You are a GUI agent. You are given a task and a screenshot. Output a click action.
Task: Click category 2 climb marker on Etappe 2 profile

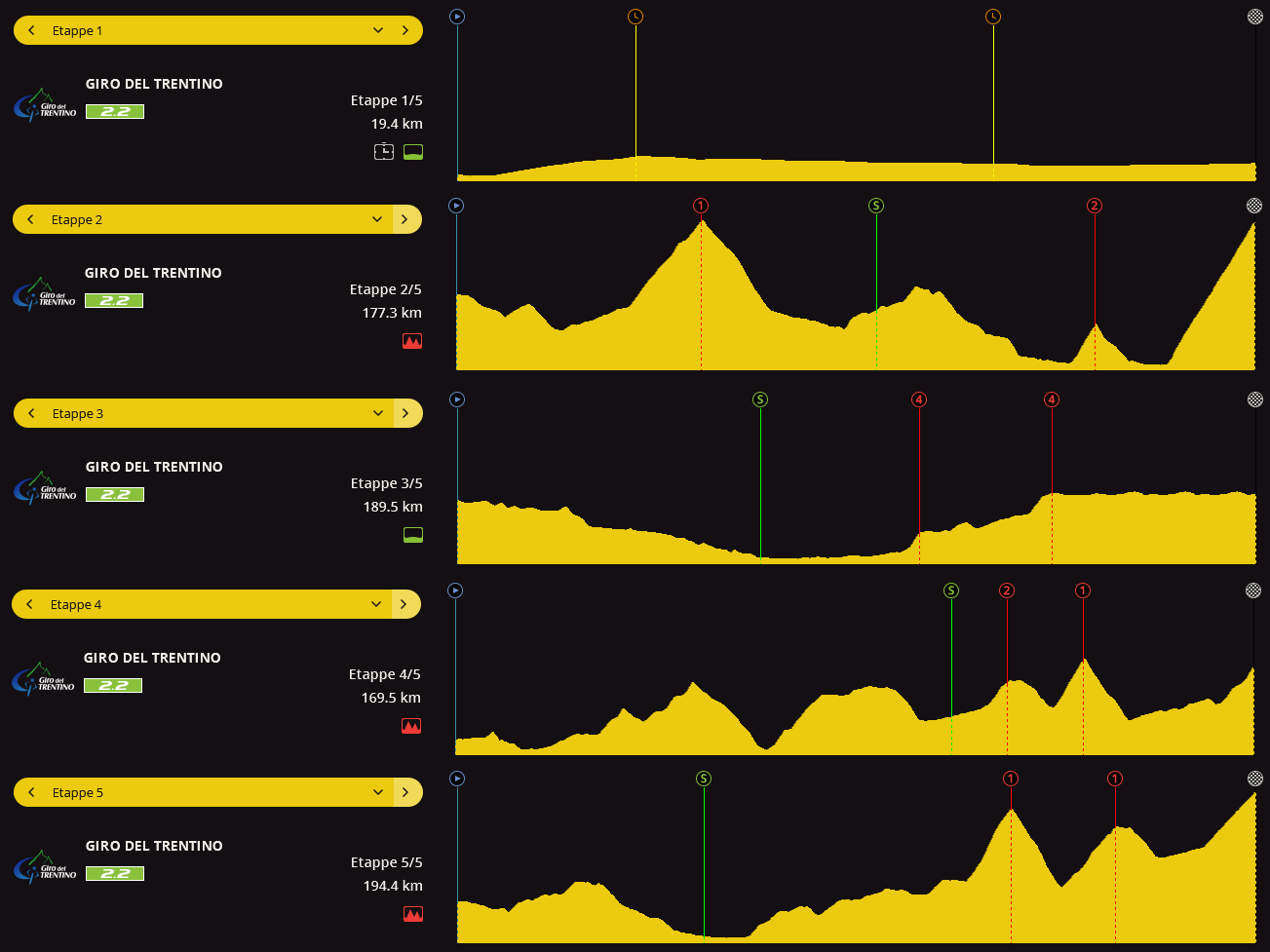[1095, 206]
